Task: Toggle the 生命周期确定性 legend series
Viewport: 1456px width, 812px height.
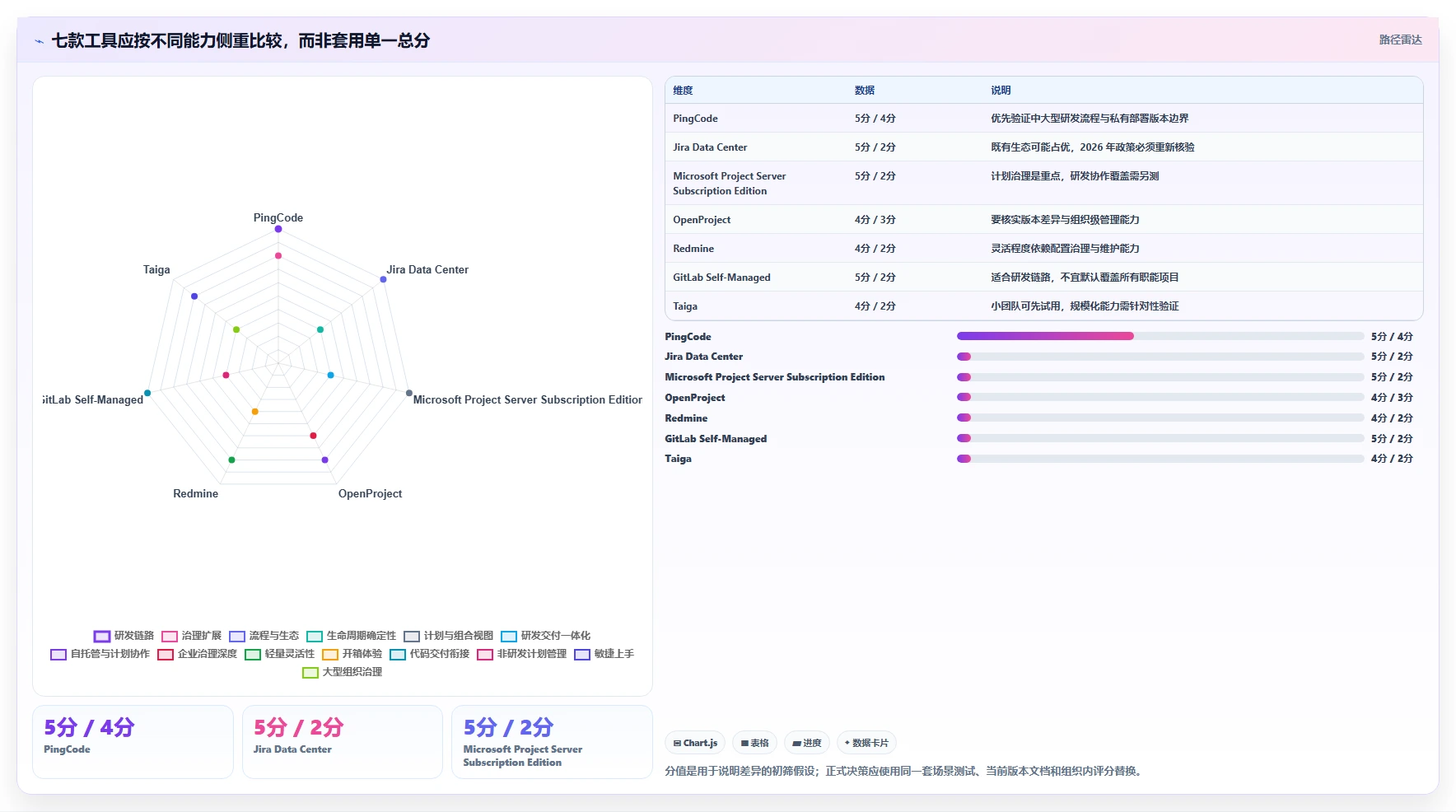Action: 352,636
